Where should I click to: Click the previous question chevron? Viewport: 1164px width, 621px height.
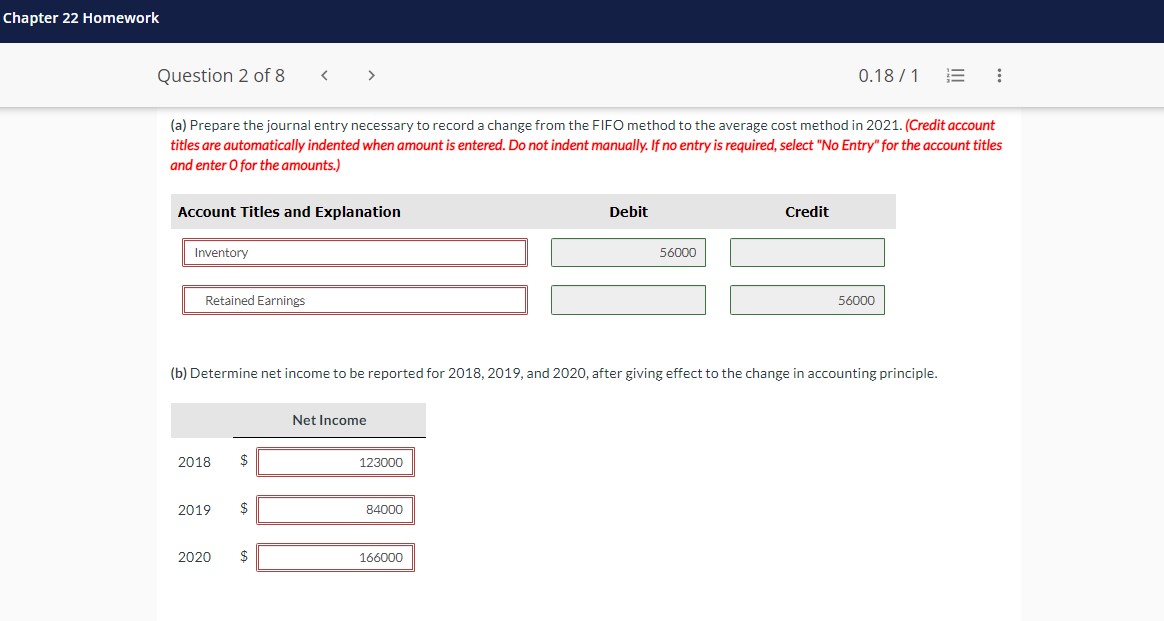tap(323, 75)
